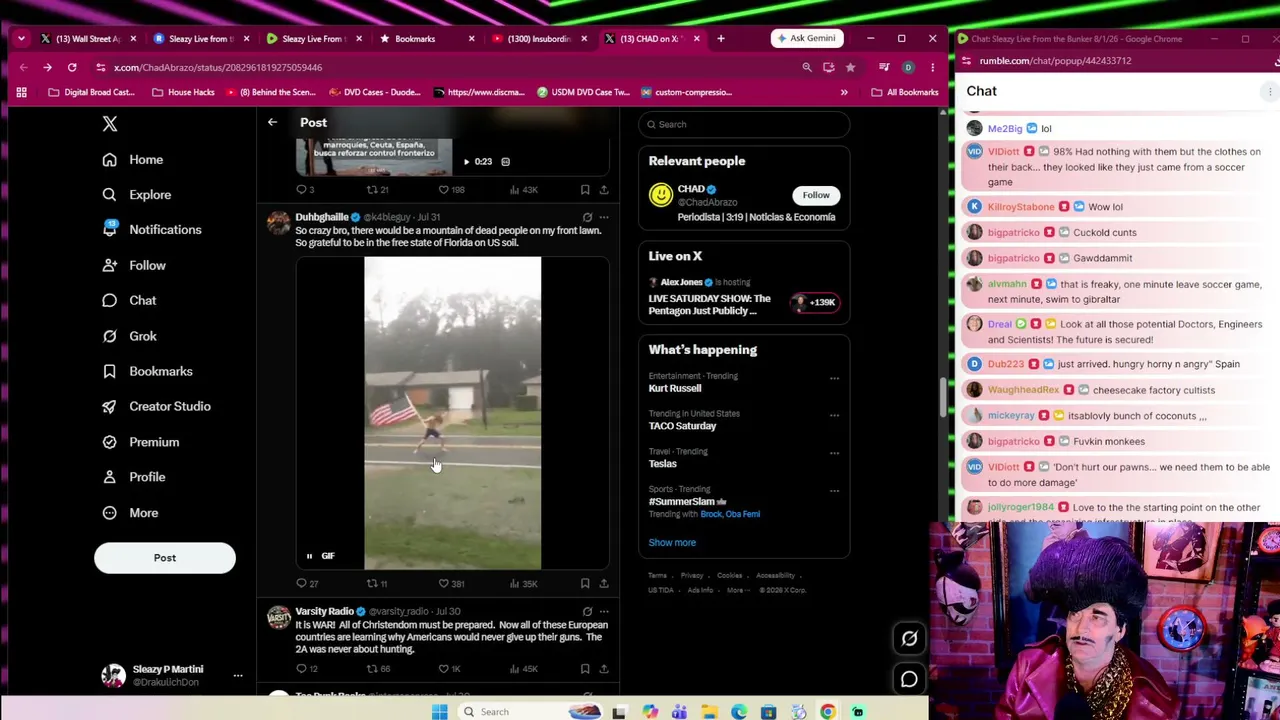This screenshot has width=1280, height=720.
Task: Reload the X page in Chrome
Action: click(x=72, y=67)
